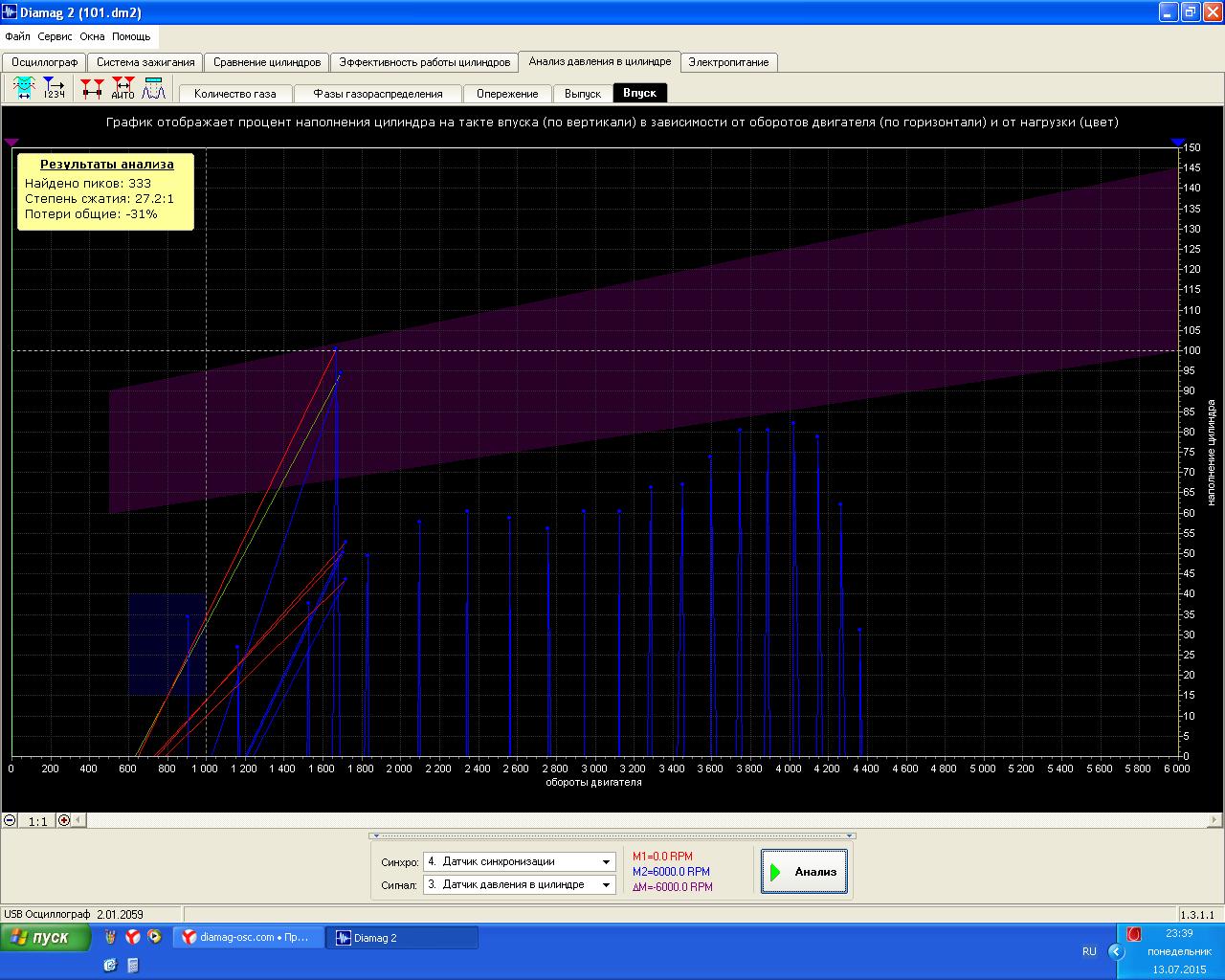The image size is (1225, 980).
Task: Open the Опережение sub-tab
Action: (507, 94)
